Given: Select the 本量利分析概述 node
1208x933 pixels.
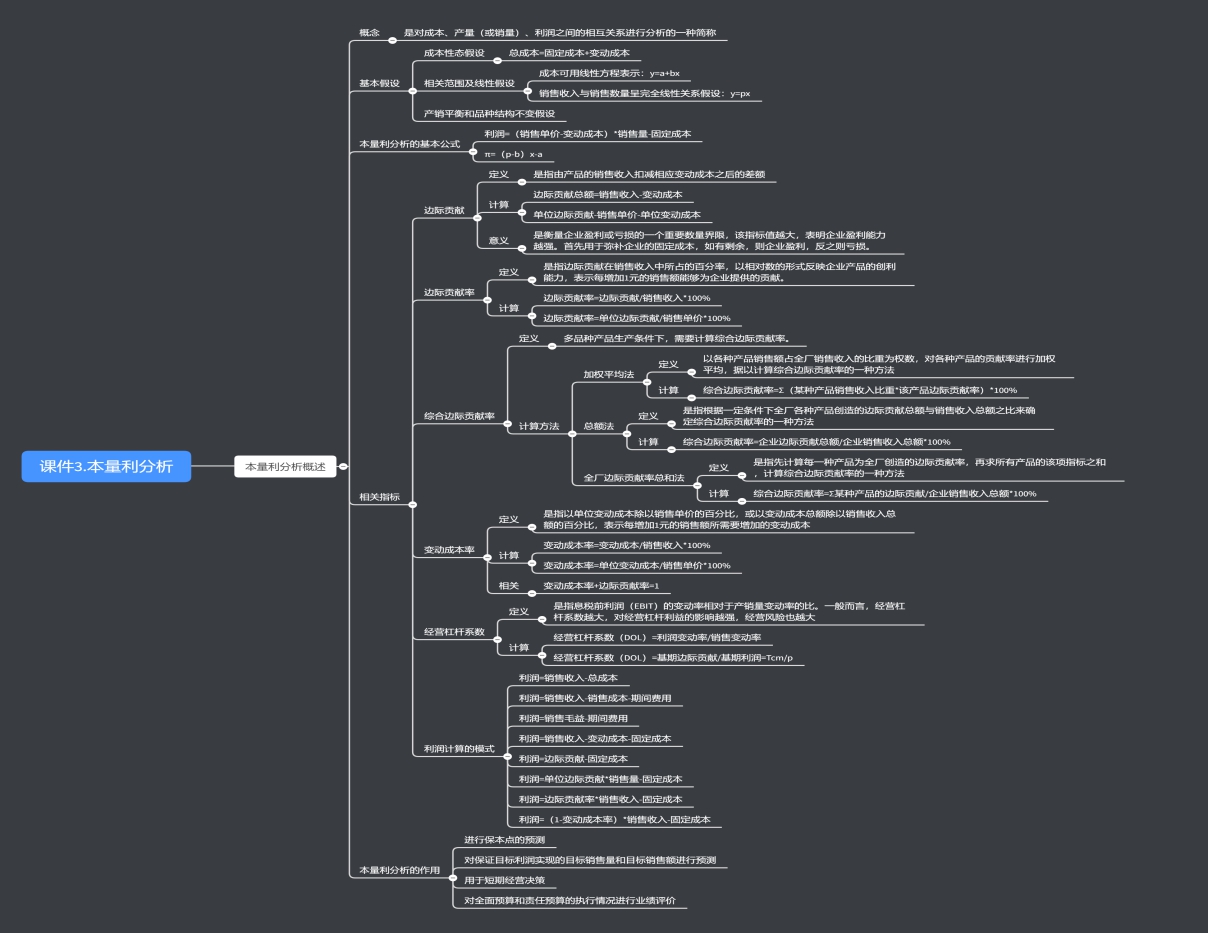Looking at the screenshot, I should tap(286, 466).
